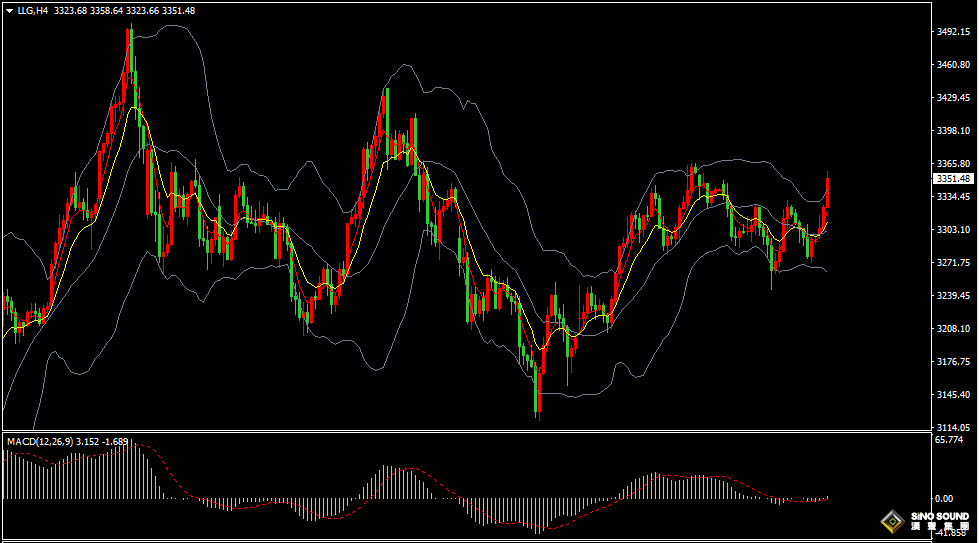Click the OHLC price values in chart header
This screenshot has height=543, width=979.
124,10
